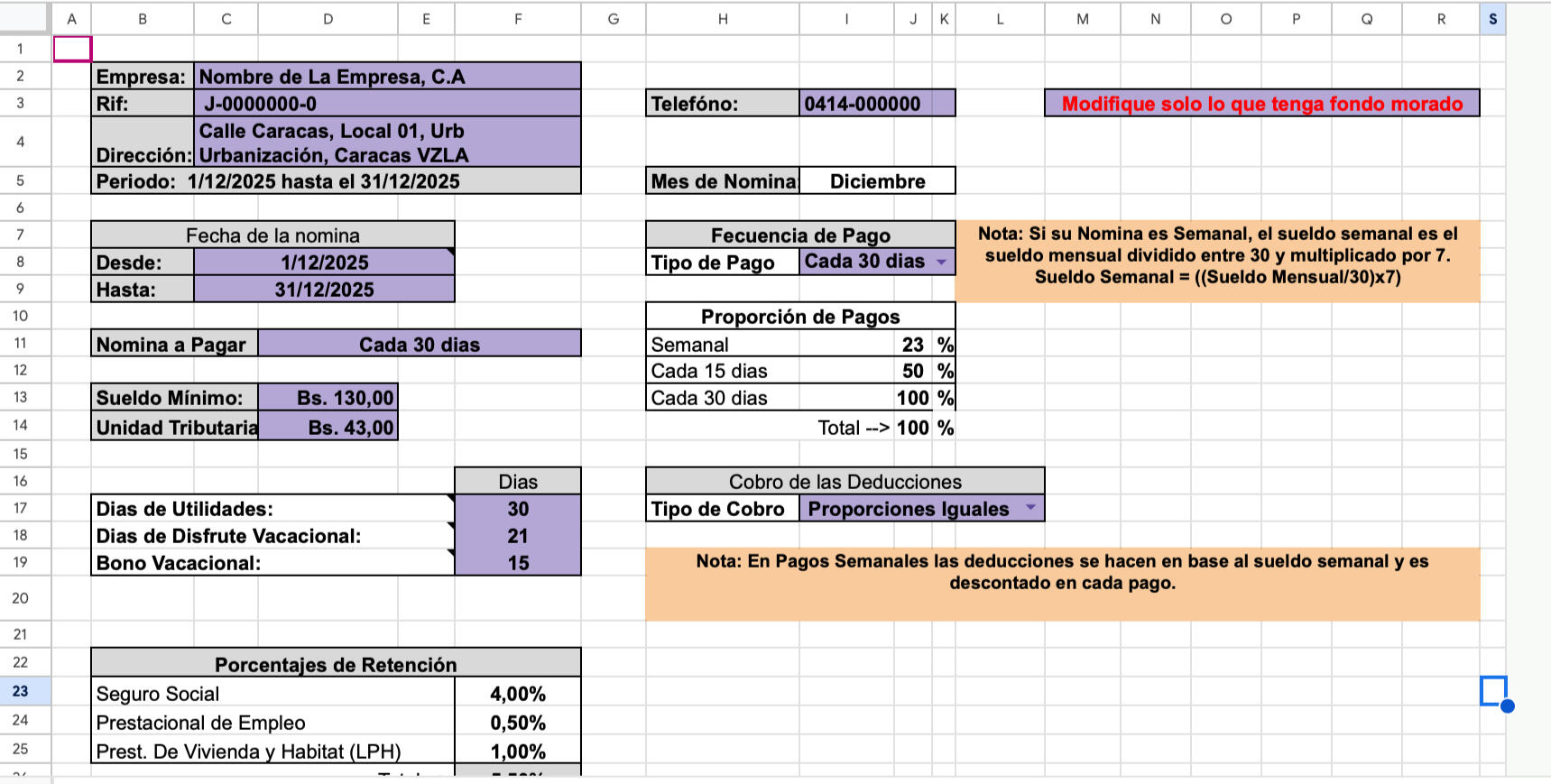The height and width of the screenshot is (784, 1551).
Task: Select row 23 header
Action: pos(21,691)
